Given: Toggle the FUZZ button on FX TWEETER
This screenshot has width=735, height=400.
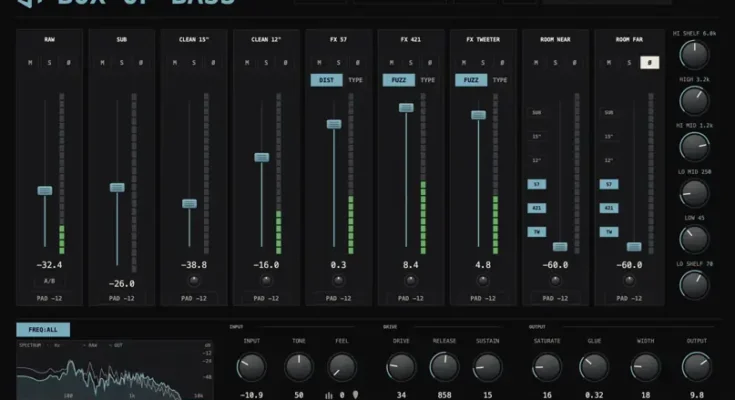Looking at the screenshot, I should coord(471,80).
